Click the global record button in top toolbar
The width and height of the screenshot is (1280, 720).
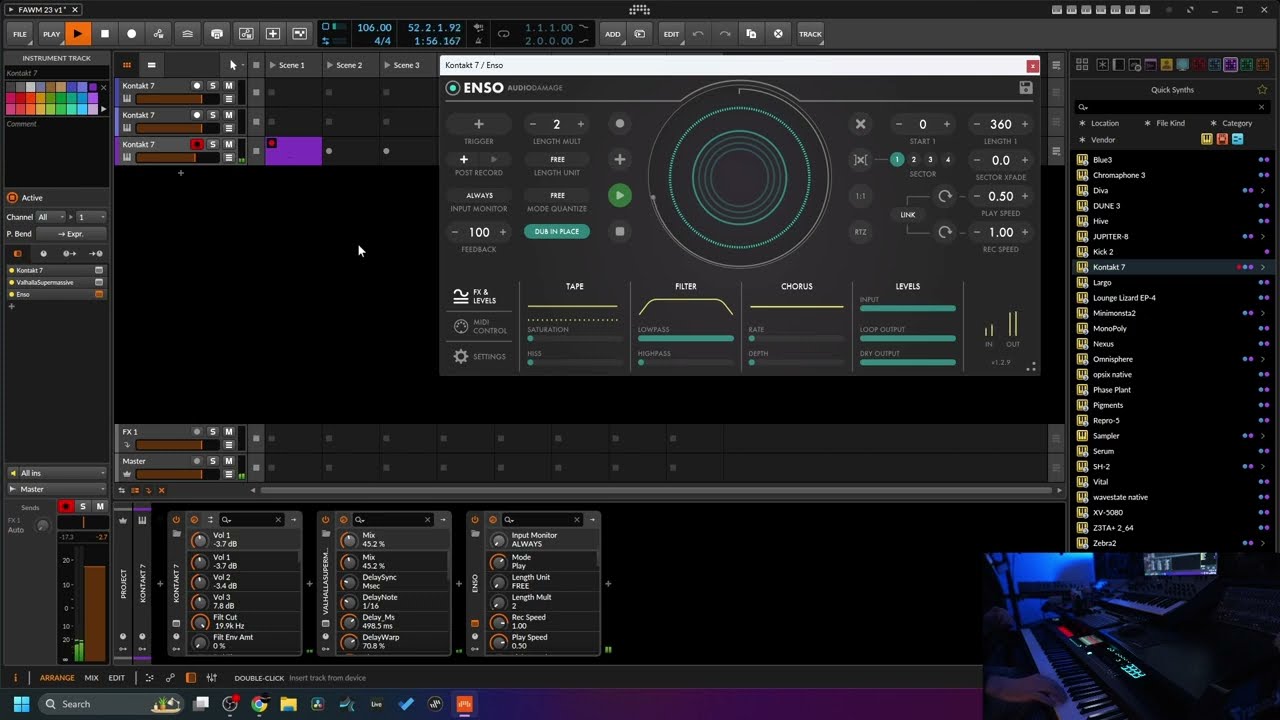coord(131,34)
